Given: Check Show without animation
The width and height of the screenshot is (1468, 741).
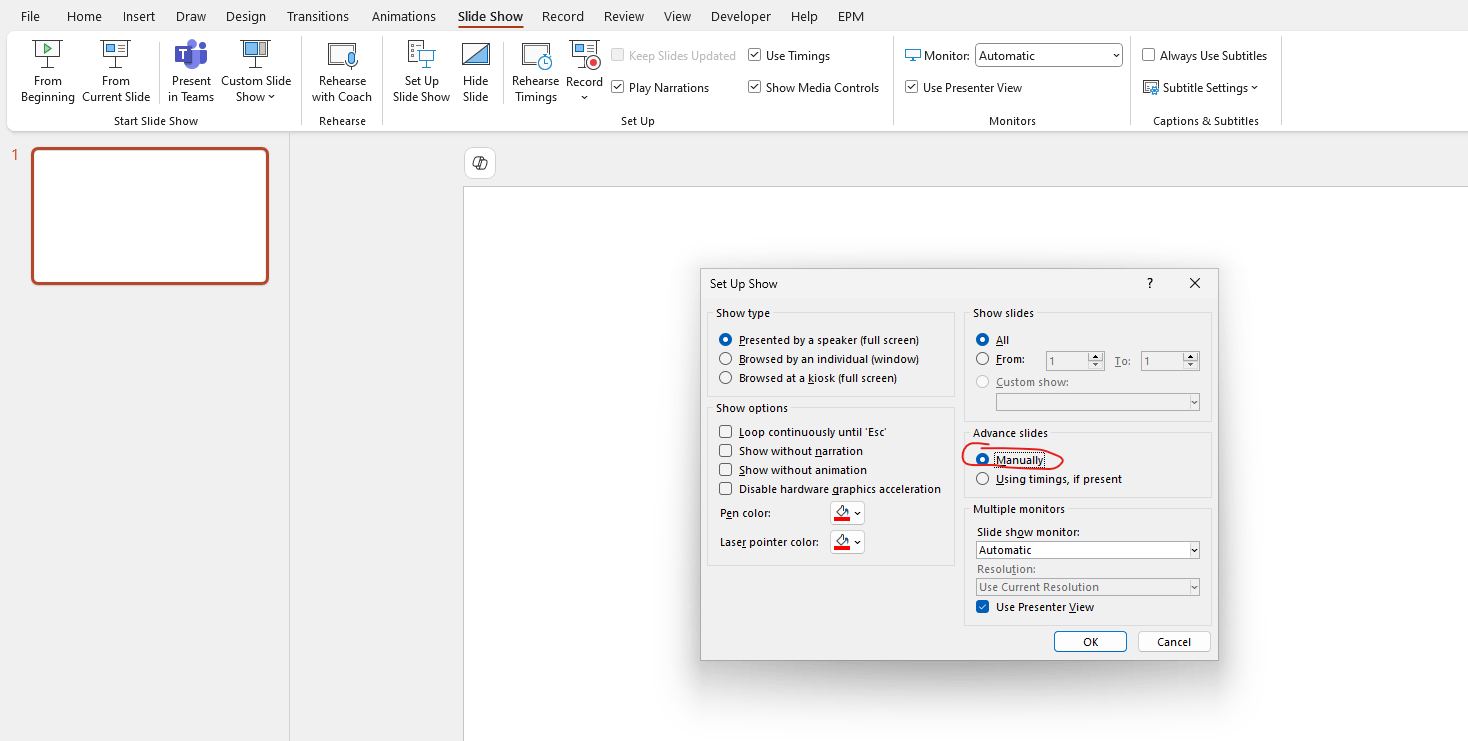Looking at the screenshot, I should [726, 470].
